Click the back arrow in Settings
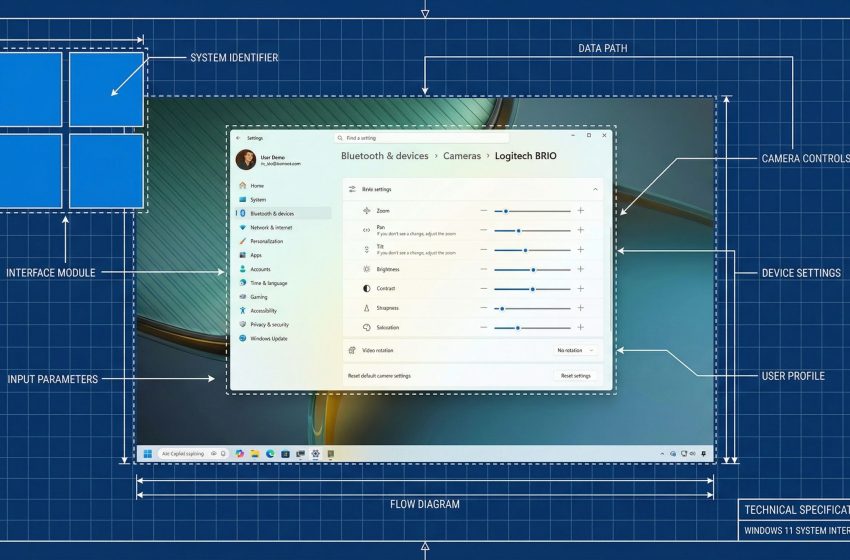850x560 pixels. coord(238,138)
